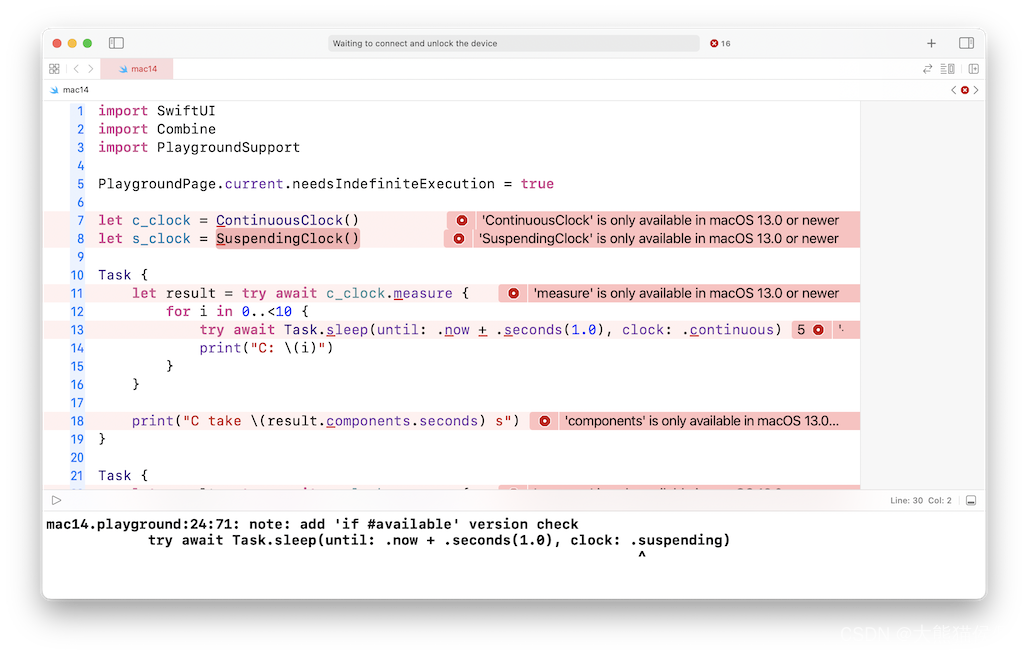Add editor on right icon
Image resolution: width=1028 pixels, height=655 pixels.
(x=974, y=69)
